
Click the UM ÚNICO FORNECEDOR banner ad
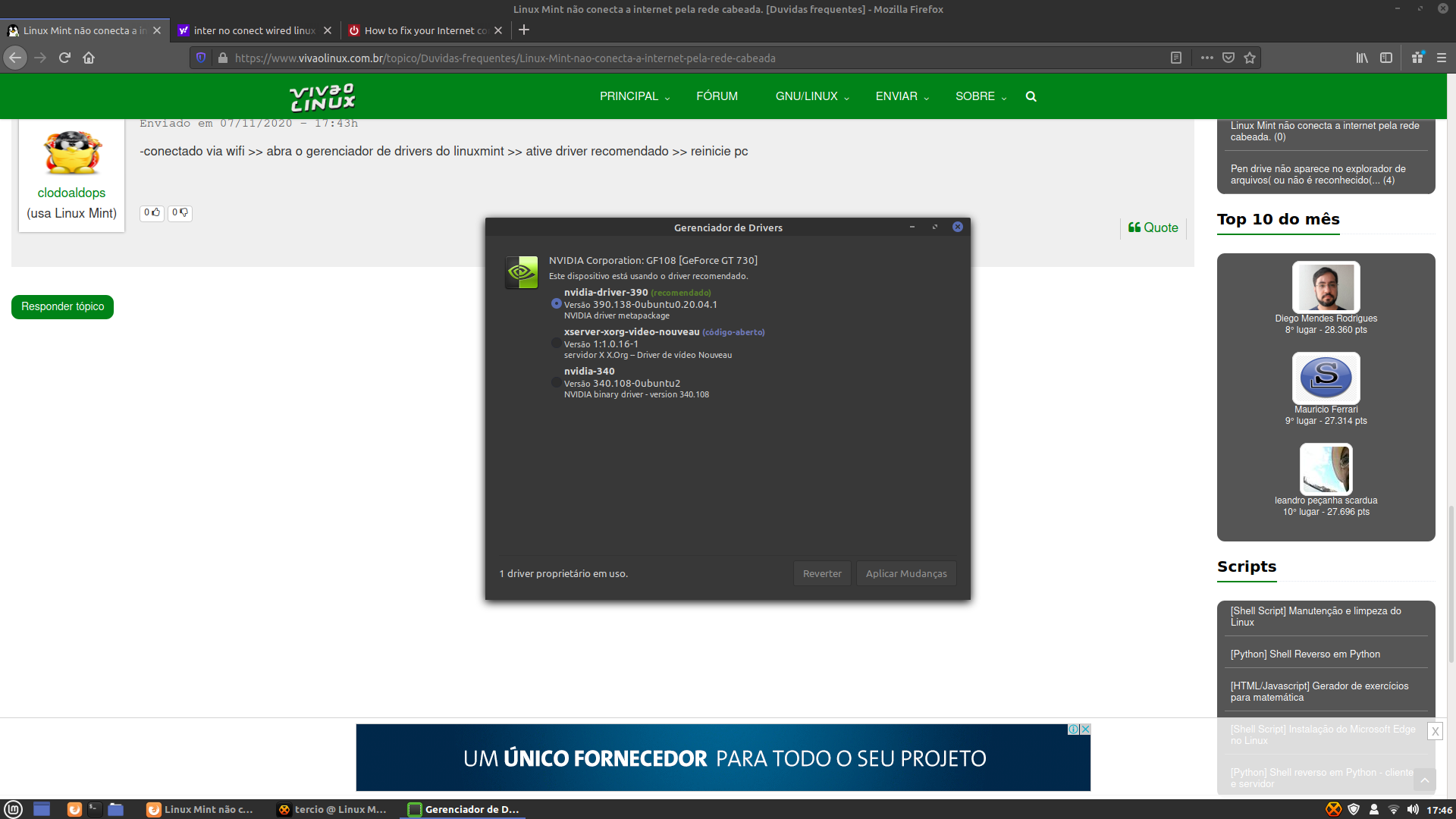coord(723,758)
